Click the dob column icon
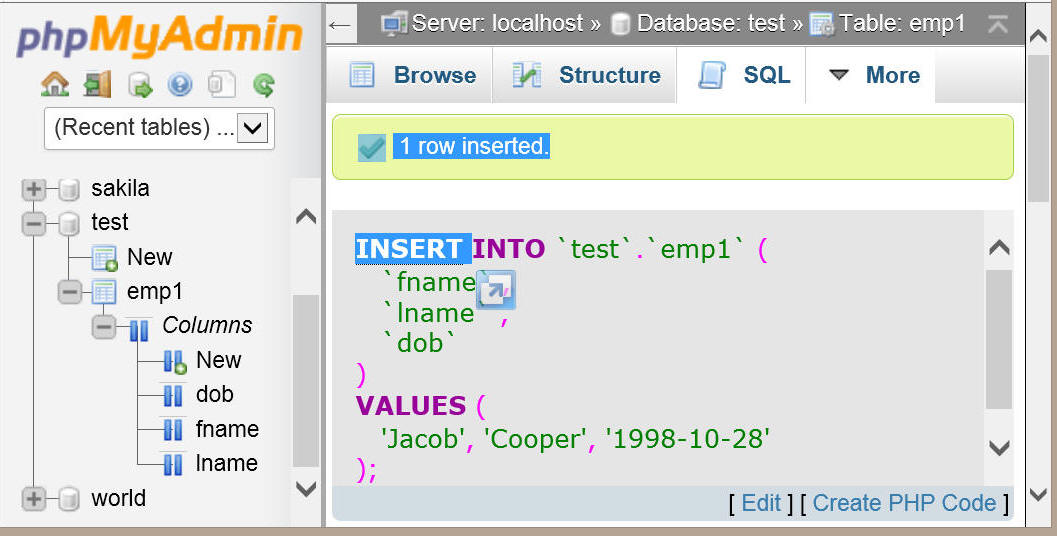This screenshot has height=536, width=1057. click(x=173, y=396)
